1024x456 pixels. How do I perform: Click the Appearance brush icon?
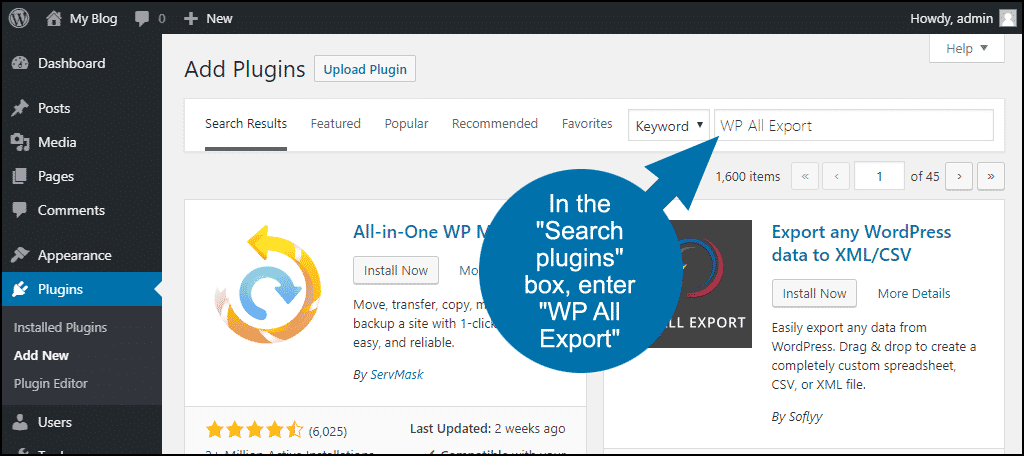(x=21, y=255)
